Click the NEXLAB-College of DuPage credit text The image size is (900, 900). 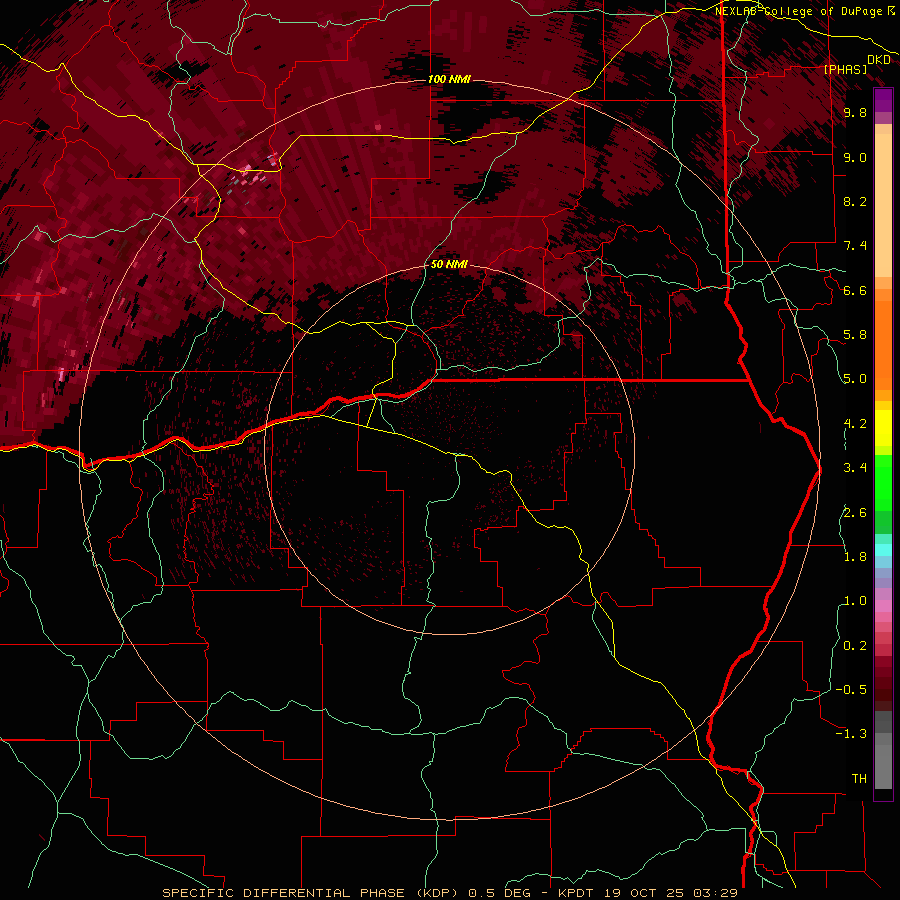click(x=799, y=11)
